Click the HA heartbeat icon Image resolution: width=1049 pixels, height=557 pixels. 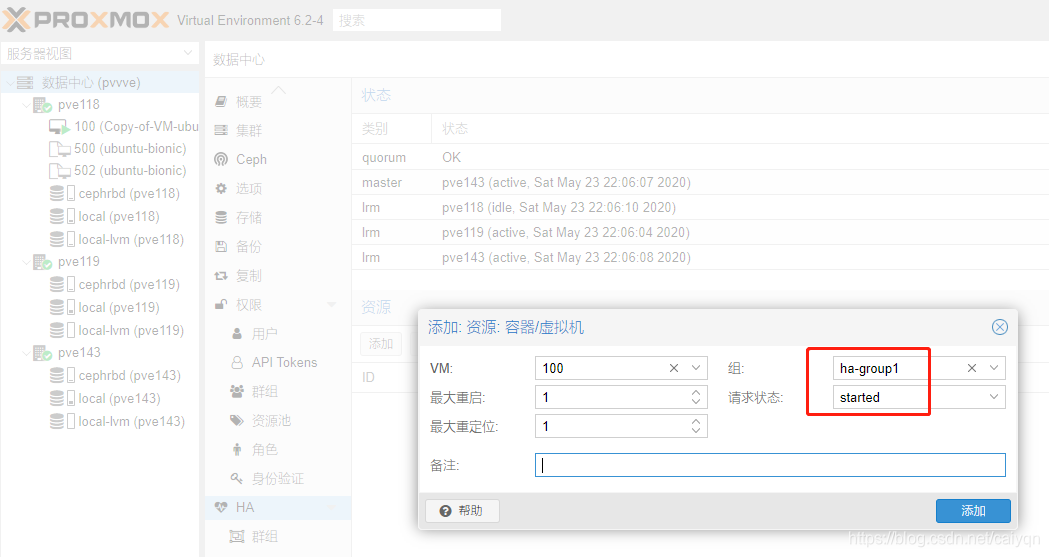(221, 508)
